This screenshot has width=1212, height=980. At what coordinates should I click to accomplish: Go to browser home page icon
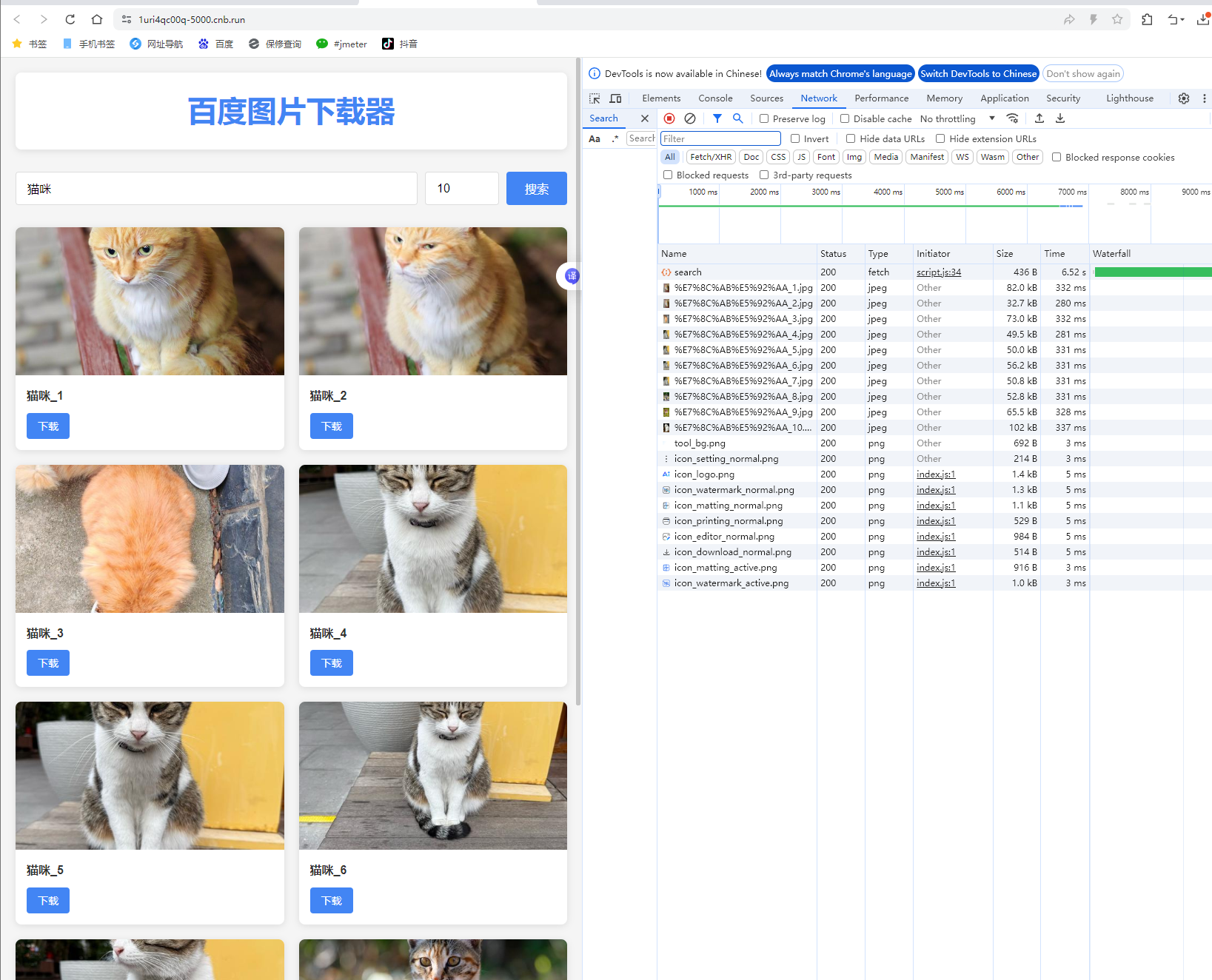(97, 19)
